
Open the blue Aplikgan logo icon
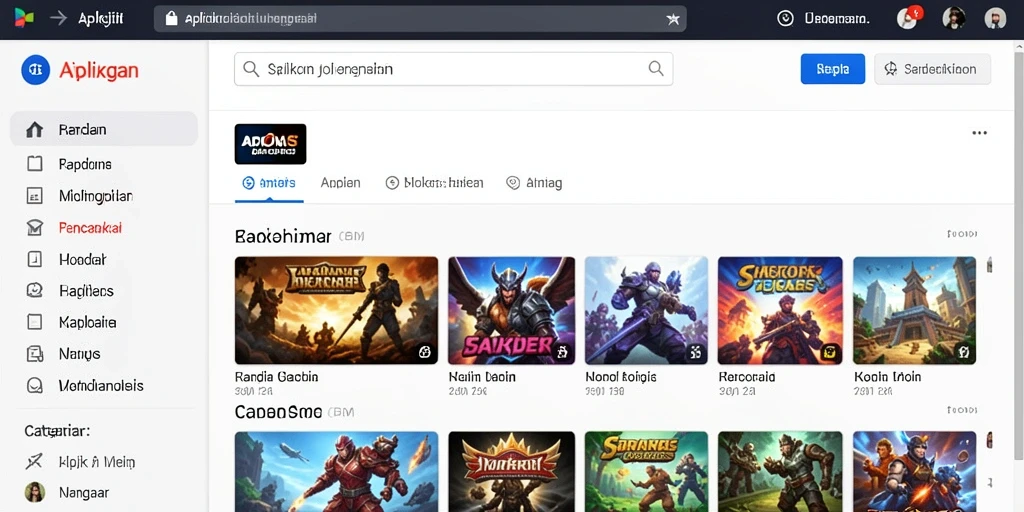tap(35, 70)
